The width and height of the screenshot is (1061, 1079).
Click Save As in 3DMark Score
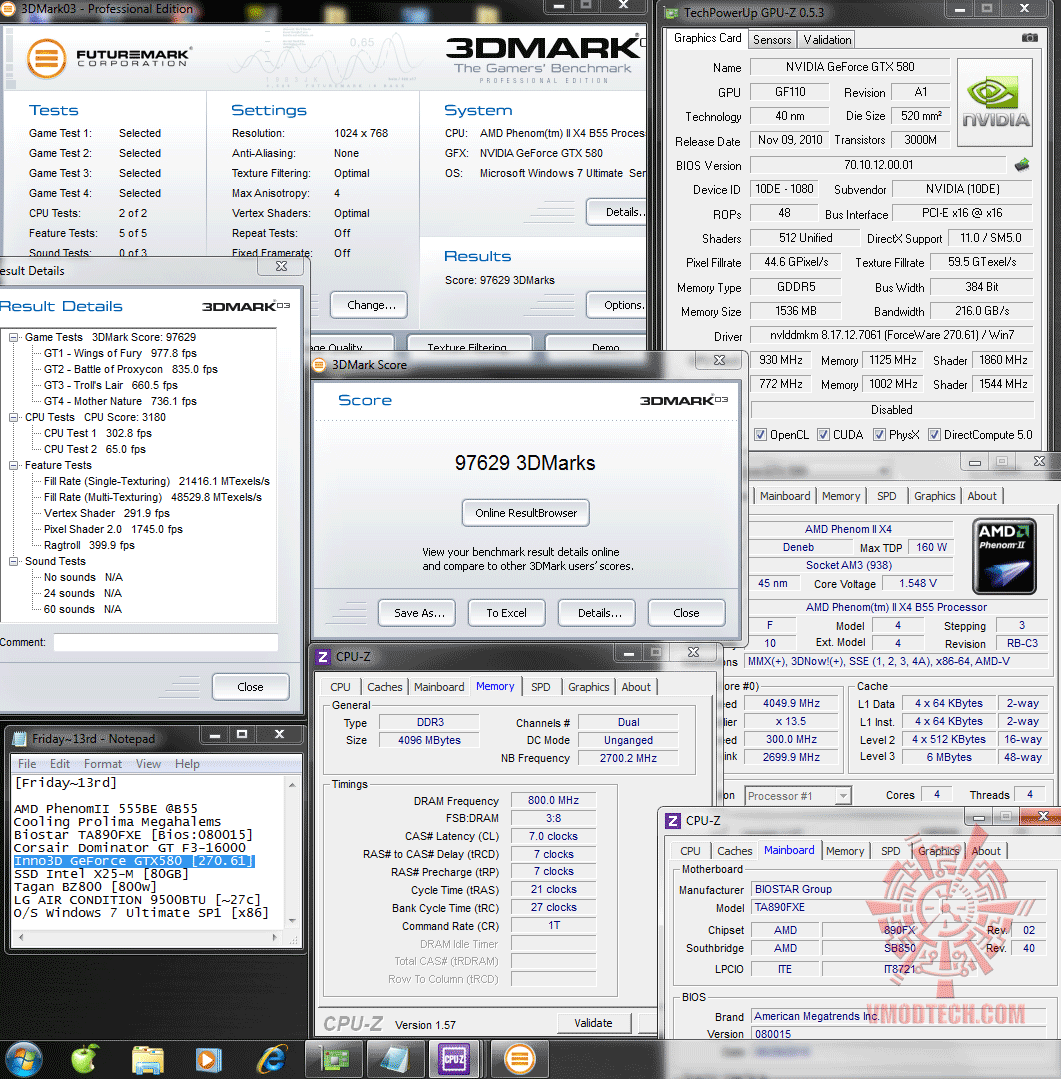(x=417, y=612)
